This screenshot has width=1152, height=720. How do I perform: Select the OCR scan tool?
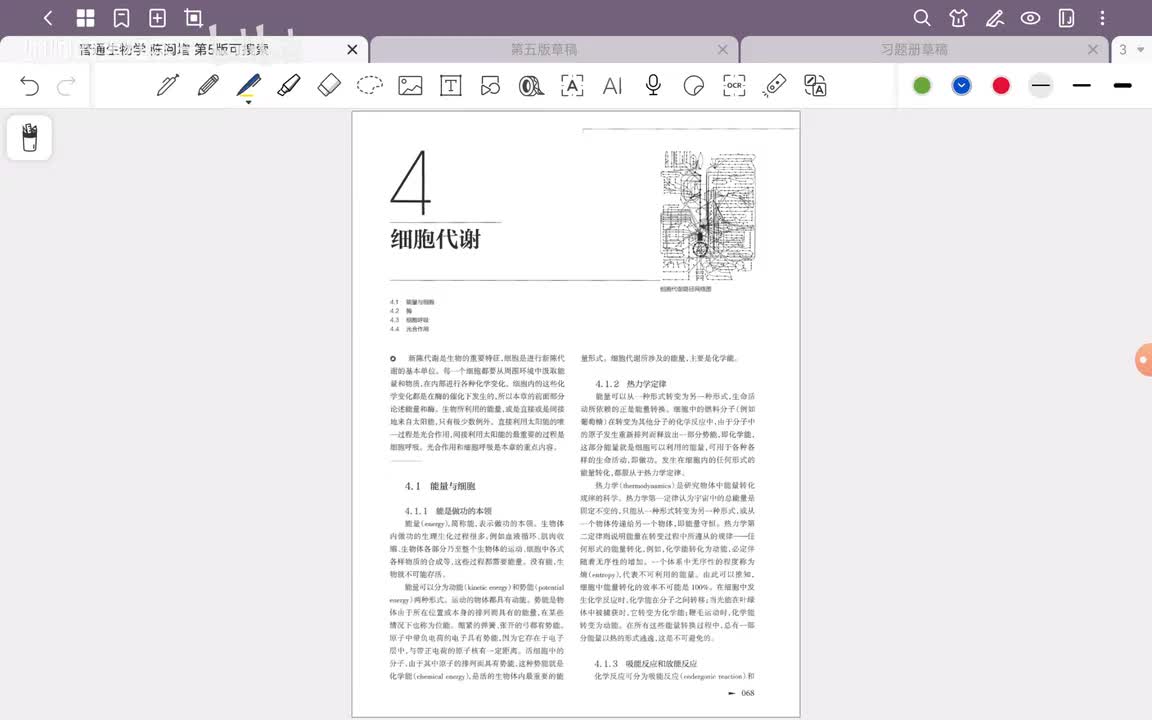(x=734, y=85)
